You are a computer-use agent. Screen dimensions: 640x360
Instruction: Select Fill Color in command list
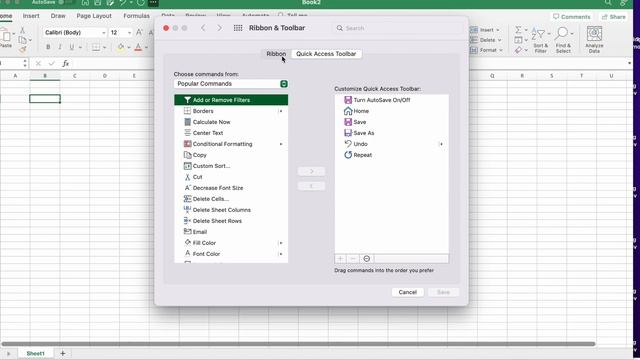[x=231, y=243]
